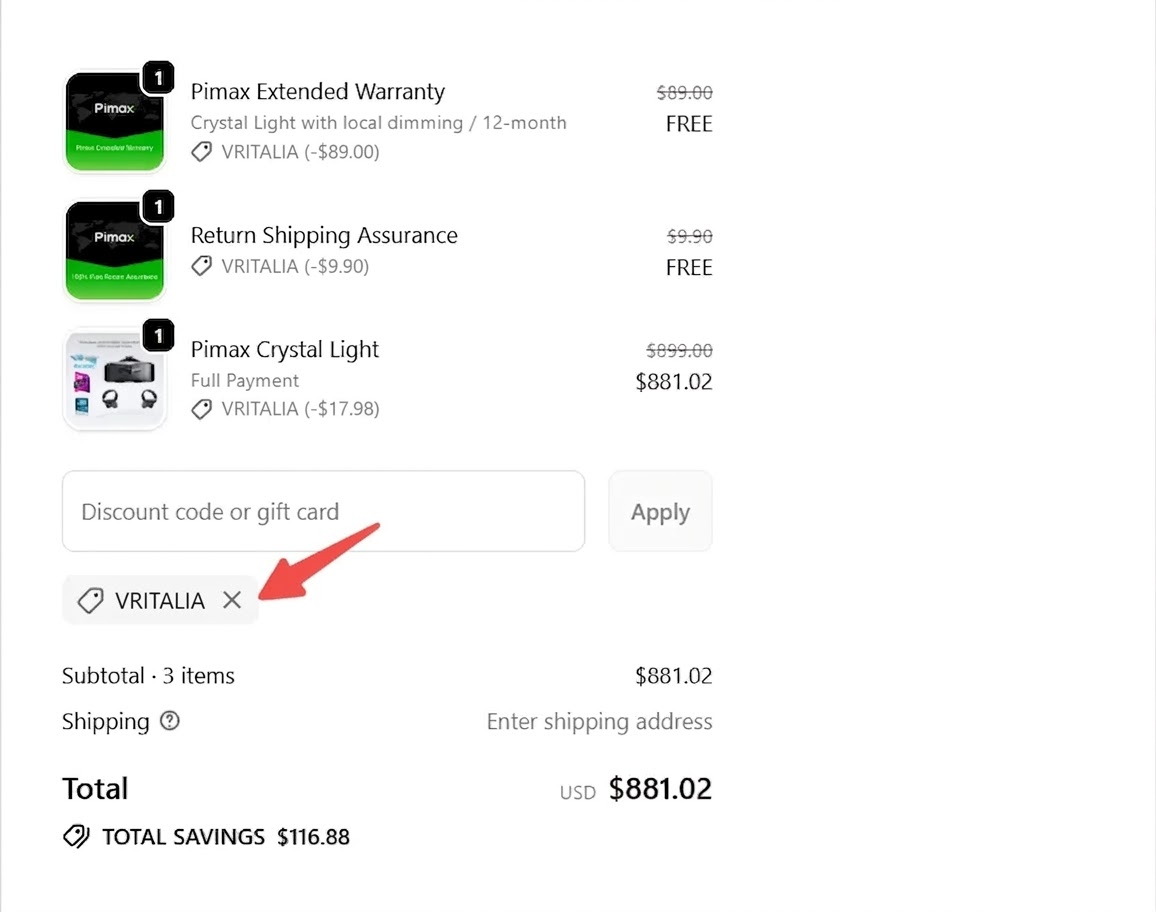Click the tag icon beside Total Savings
This screenshot has width=1156, height=912.
pos(76,837)
